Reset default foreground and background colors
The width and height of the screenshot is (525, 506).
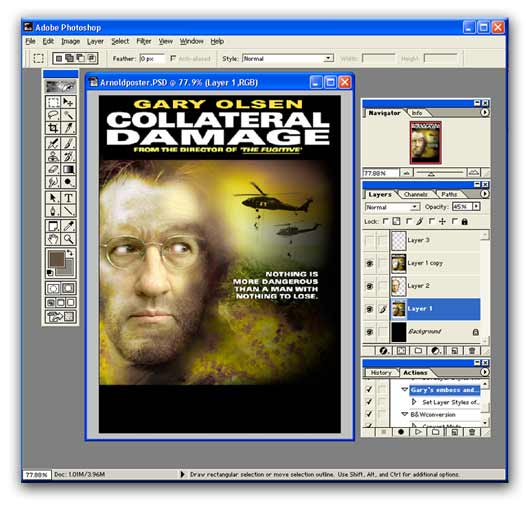point(50,273)
